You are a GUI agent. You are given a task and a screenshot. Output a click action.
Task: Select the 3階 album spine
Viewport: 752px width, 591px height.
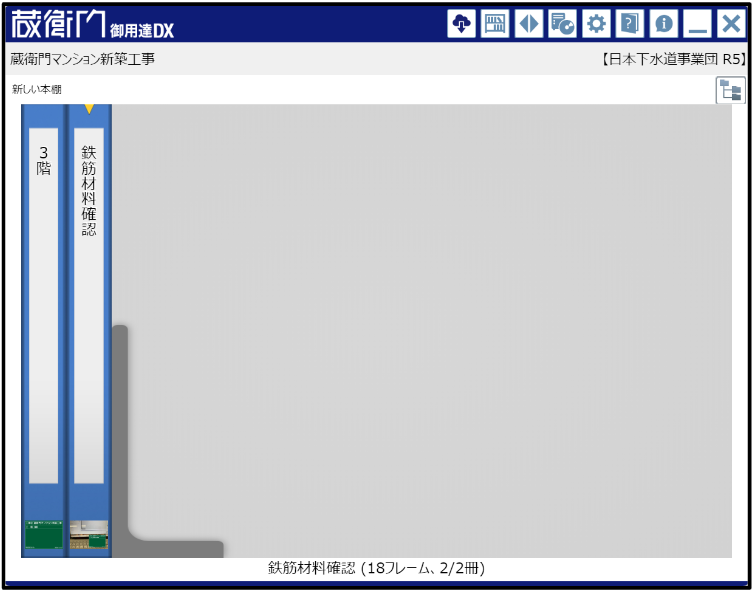[x=43, y=300]
